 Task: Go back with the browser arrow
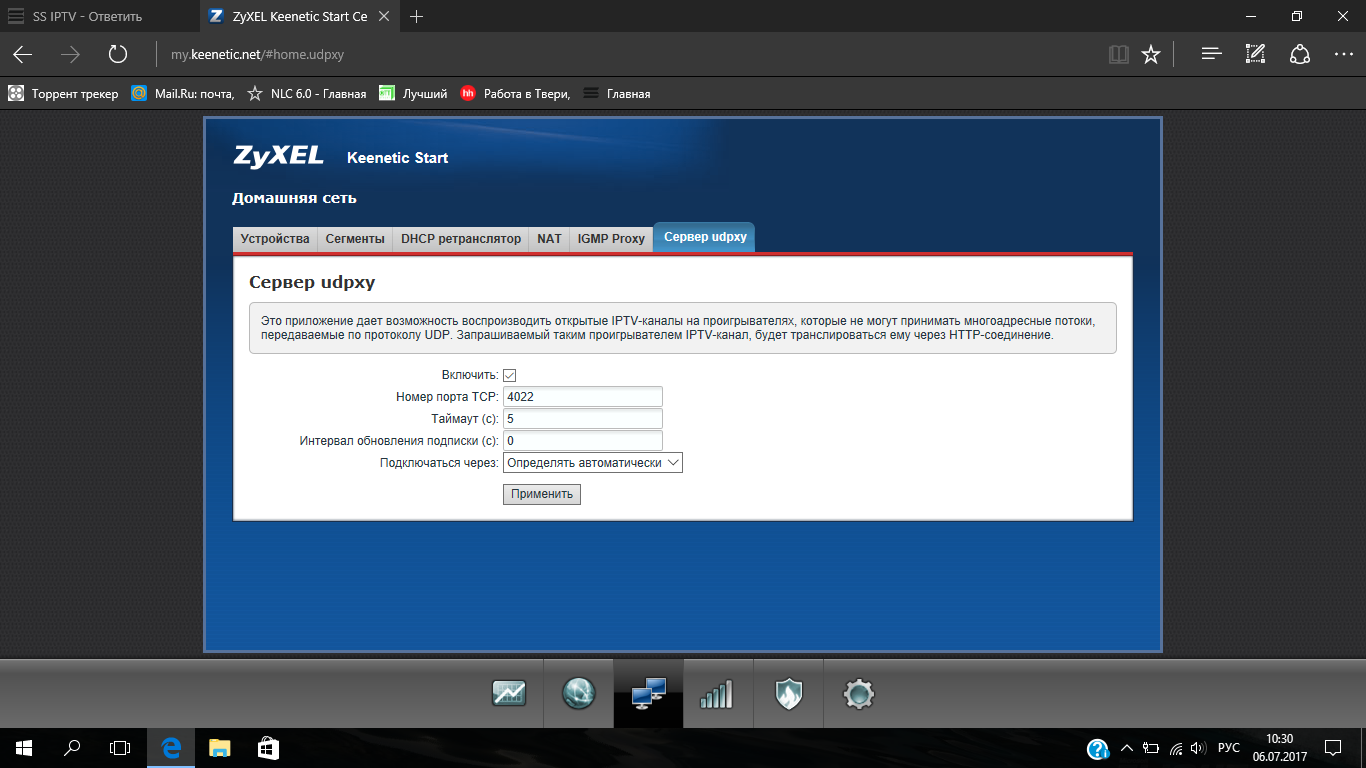tap(22, 54)
